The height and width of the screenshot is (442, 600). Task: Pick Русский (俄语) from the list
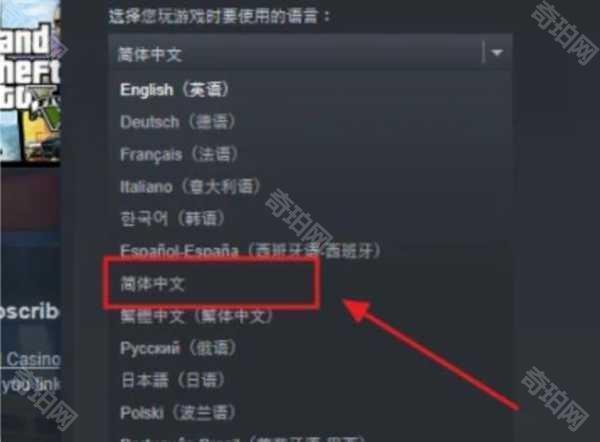(178, 348)
